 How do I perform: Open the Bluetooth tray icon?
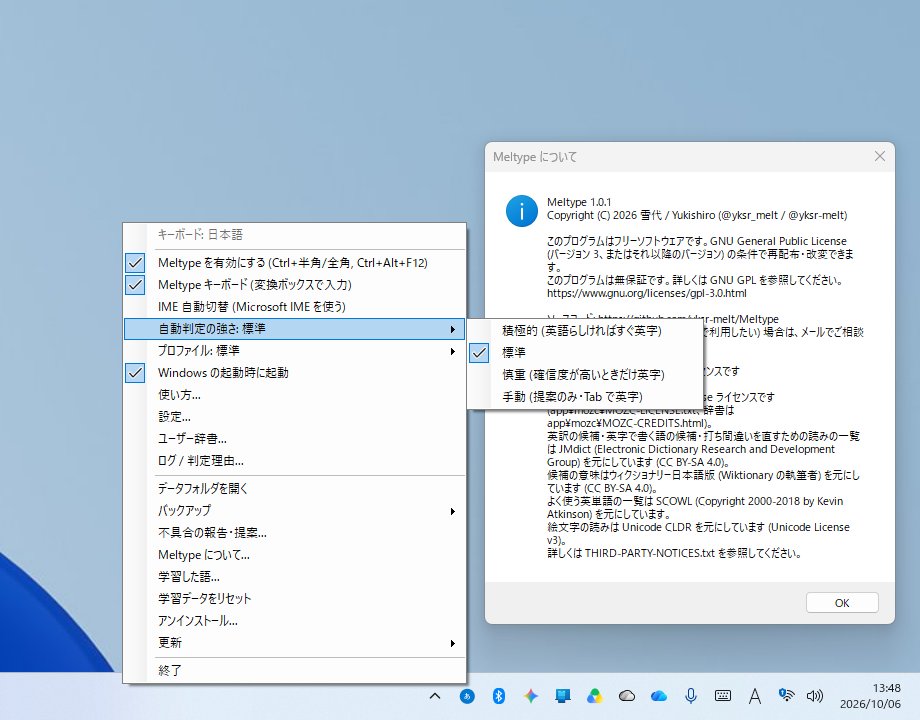(x=499, y=696)
